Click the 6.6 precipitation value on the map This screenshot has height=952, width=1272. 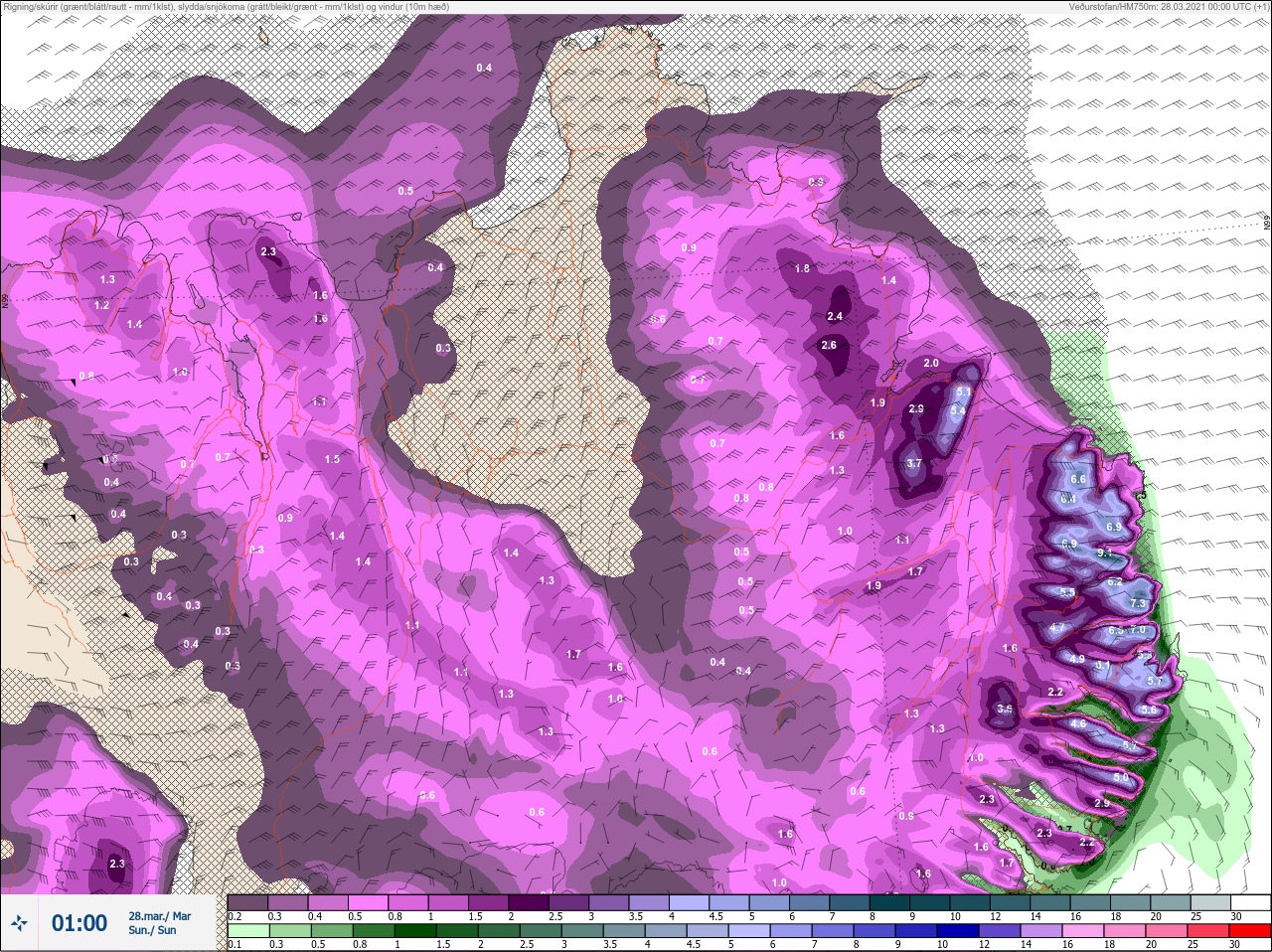coord(1078,479)
